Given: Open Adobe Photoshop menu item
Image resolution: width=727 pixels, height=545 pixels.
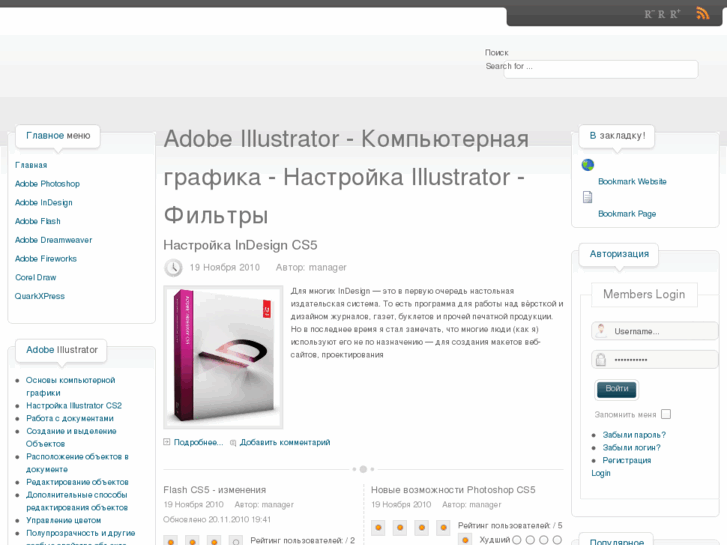Looking at the screenshot, I should 47,184.
